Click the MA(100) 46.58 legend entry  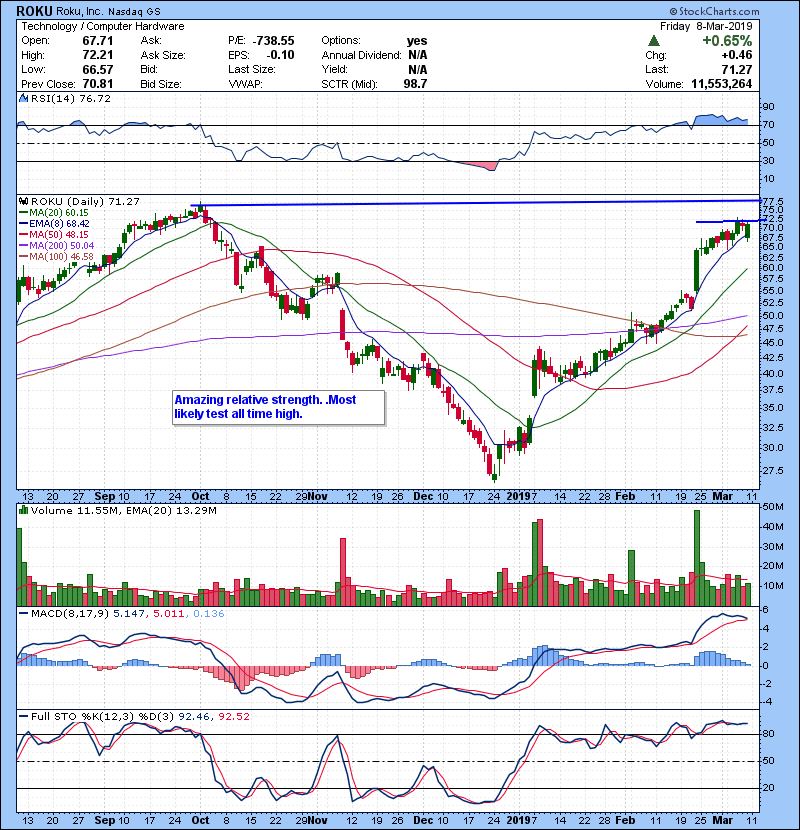56,257
